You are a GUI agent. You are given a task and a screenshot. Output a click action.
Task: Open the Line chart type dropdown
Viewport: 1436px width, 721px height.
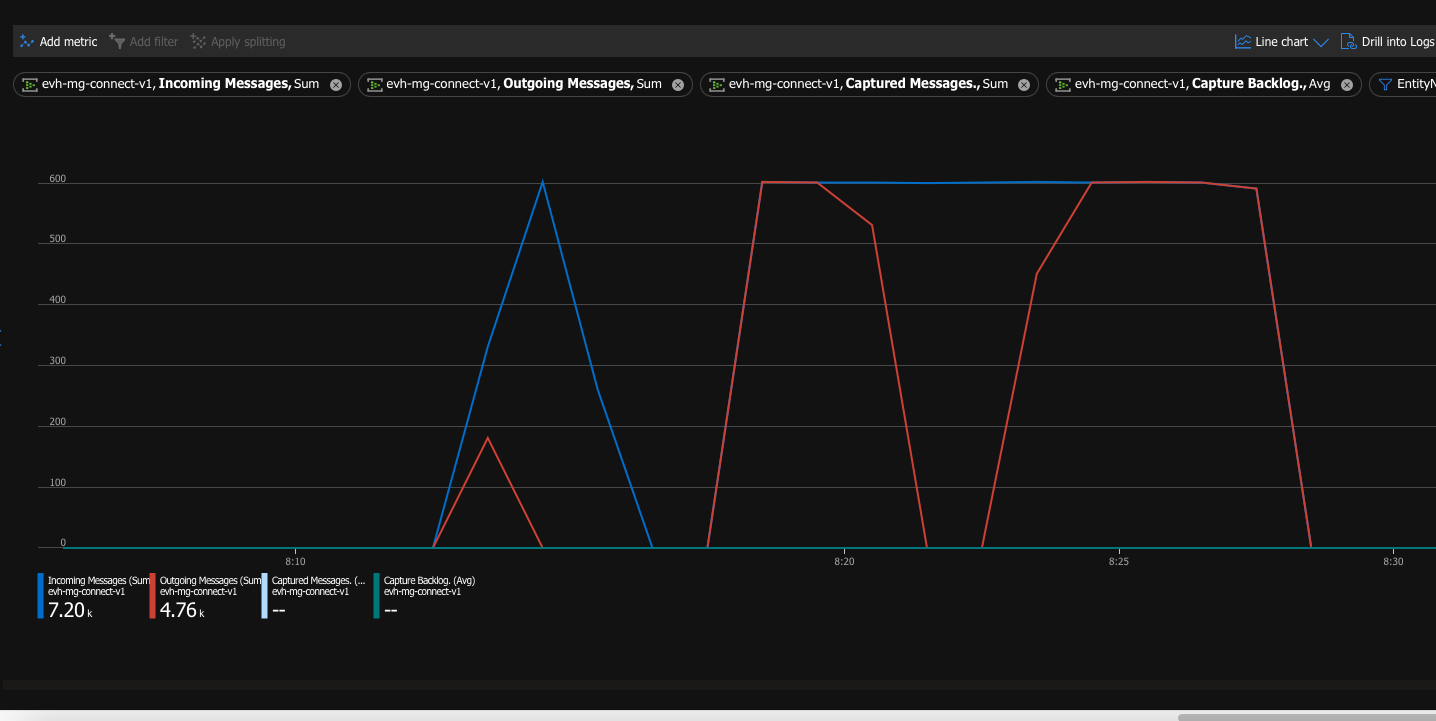(1322, 41)
